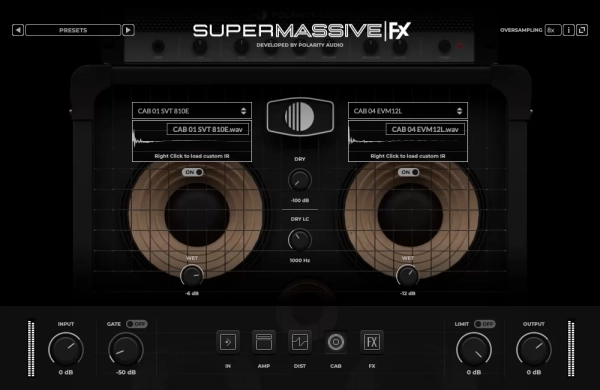Image resolution: width=600 pixels, height=390 pixels.
Task: Click the -12 dB wet value
Action: tap(408, 293)
